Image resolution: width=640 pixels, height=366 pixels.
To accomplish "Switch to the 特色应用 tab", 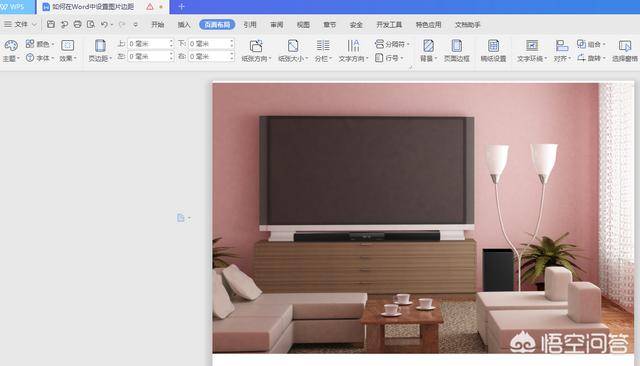I will click(428, 24).
